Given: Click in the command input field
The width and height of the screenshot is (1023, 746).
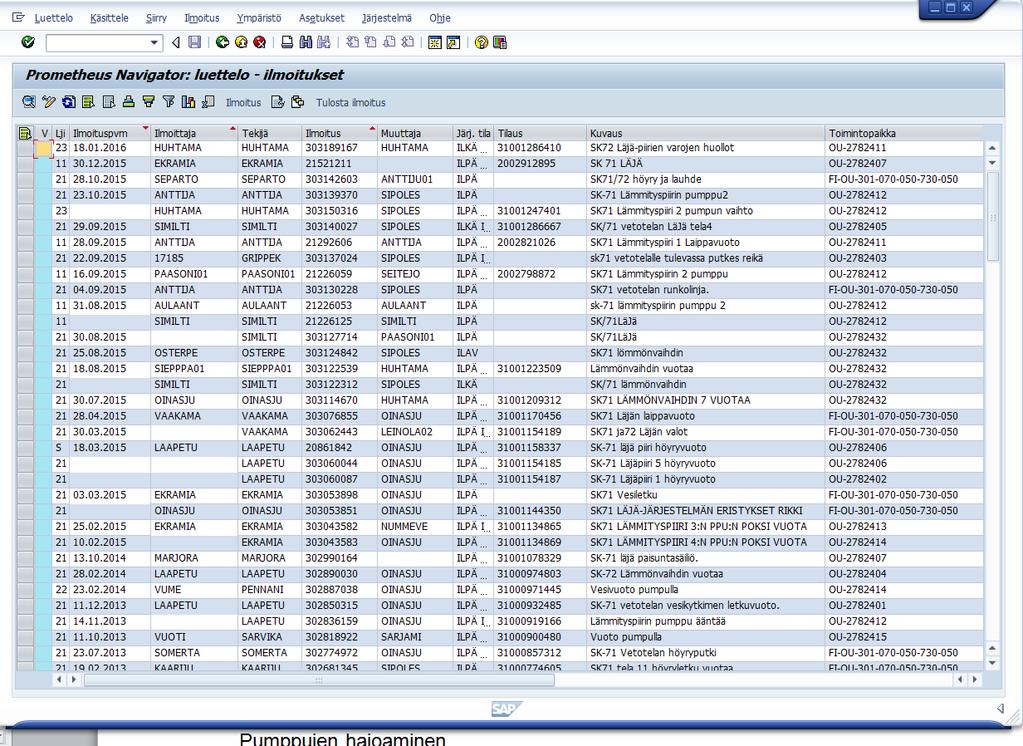Looking at the screenshot, I should coord(97,42).
